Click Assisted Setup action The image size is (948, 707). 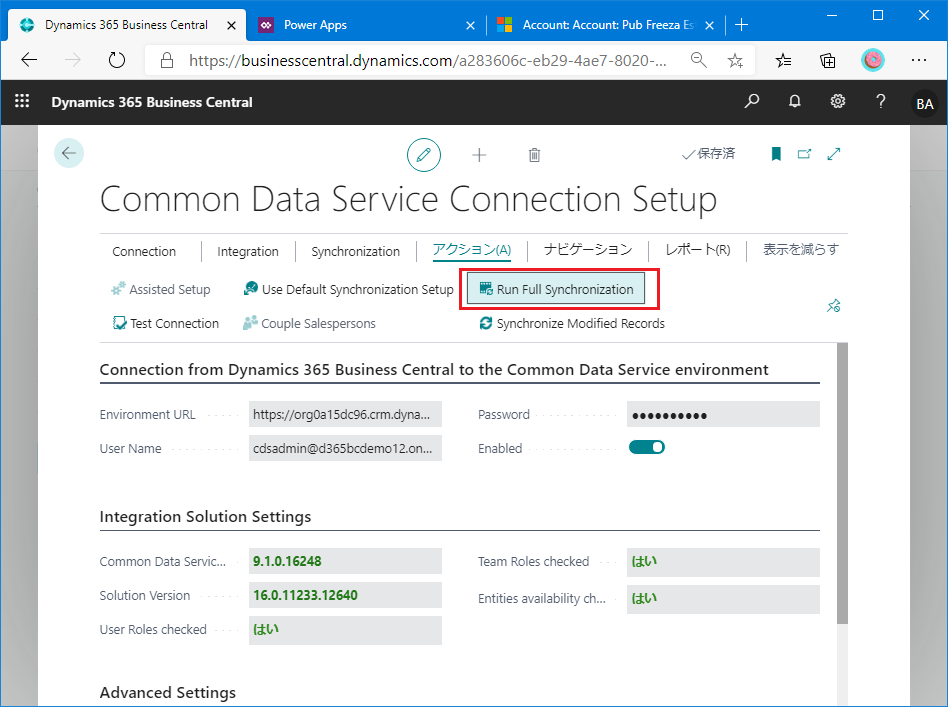pyautogui.click(x=161, y=290)
